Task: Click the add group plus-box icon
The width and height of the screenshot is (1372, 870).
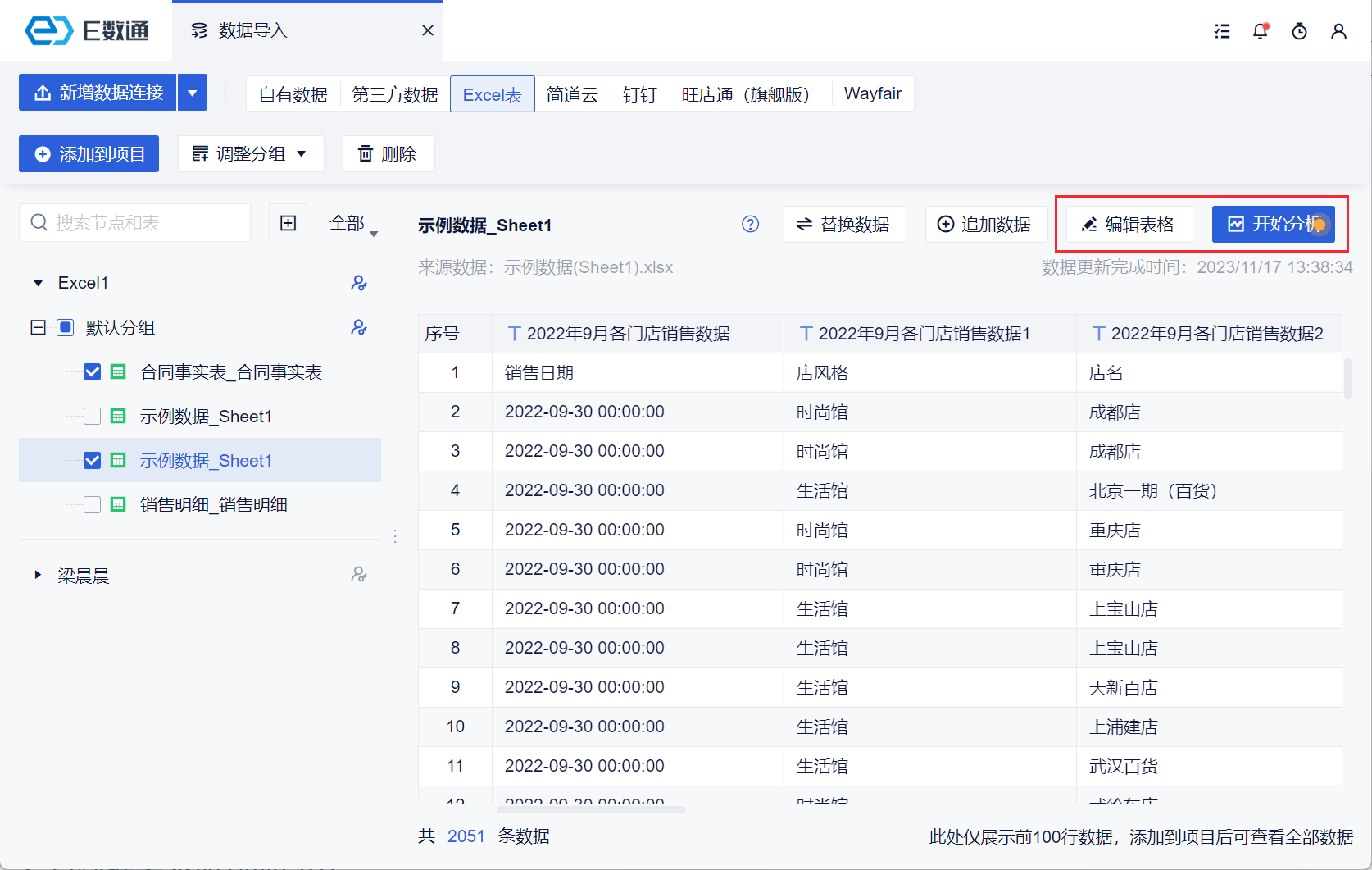Action: click(288, 223)
